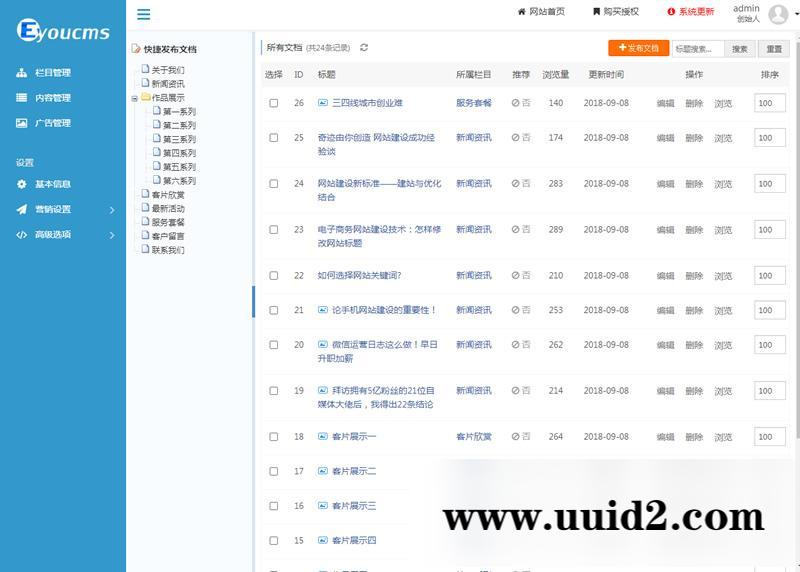Click the 基本信息 gear icon
The image size is (800, 572).
coord(21,184)
